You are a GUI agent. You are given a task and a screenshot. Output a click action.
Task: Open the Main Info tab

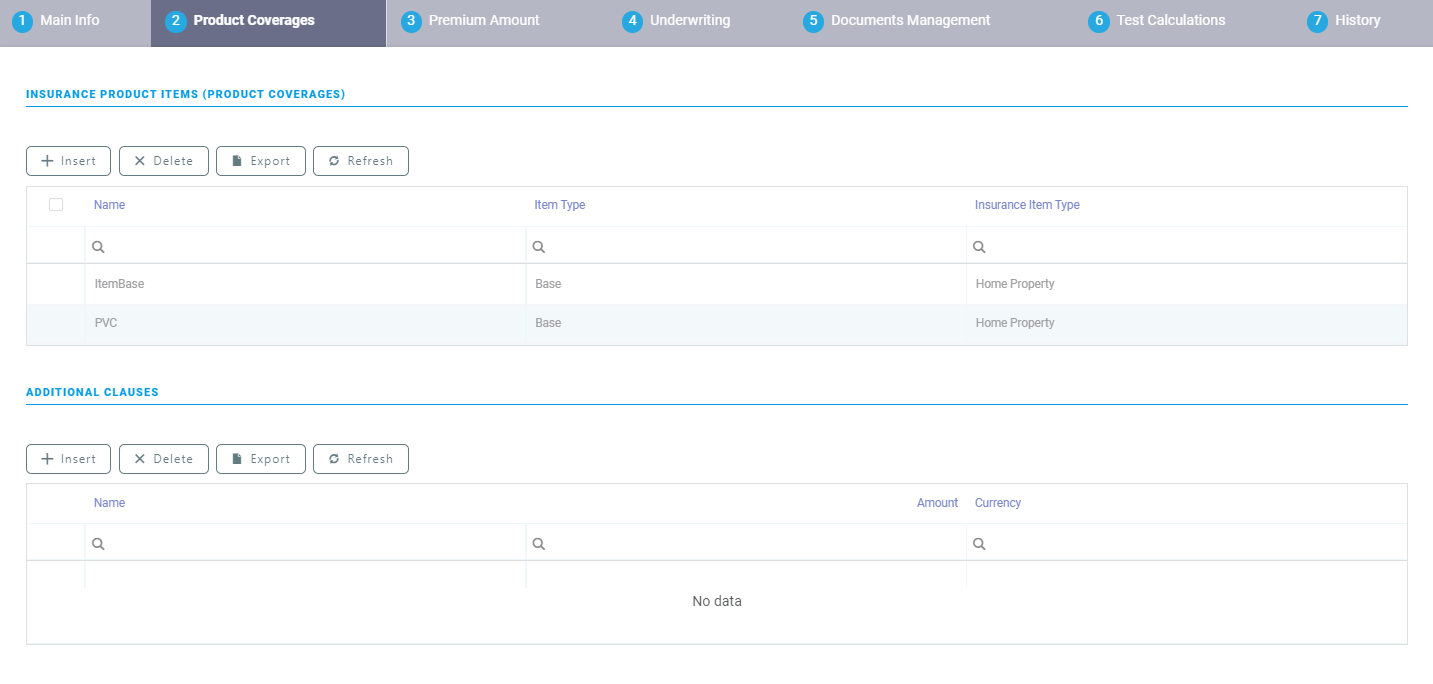pyautogui.click(x=69, y=21)
